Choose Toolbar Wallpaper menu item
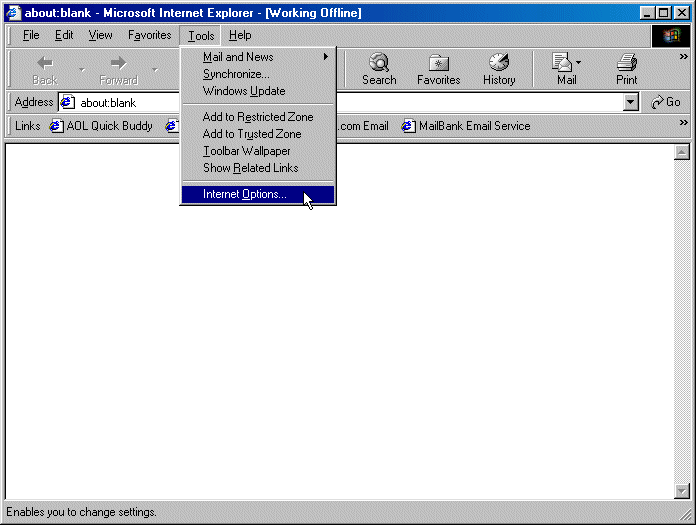The height and width of the screenshot is (525, 696). coord(258,151)
